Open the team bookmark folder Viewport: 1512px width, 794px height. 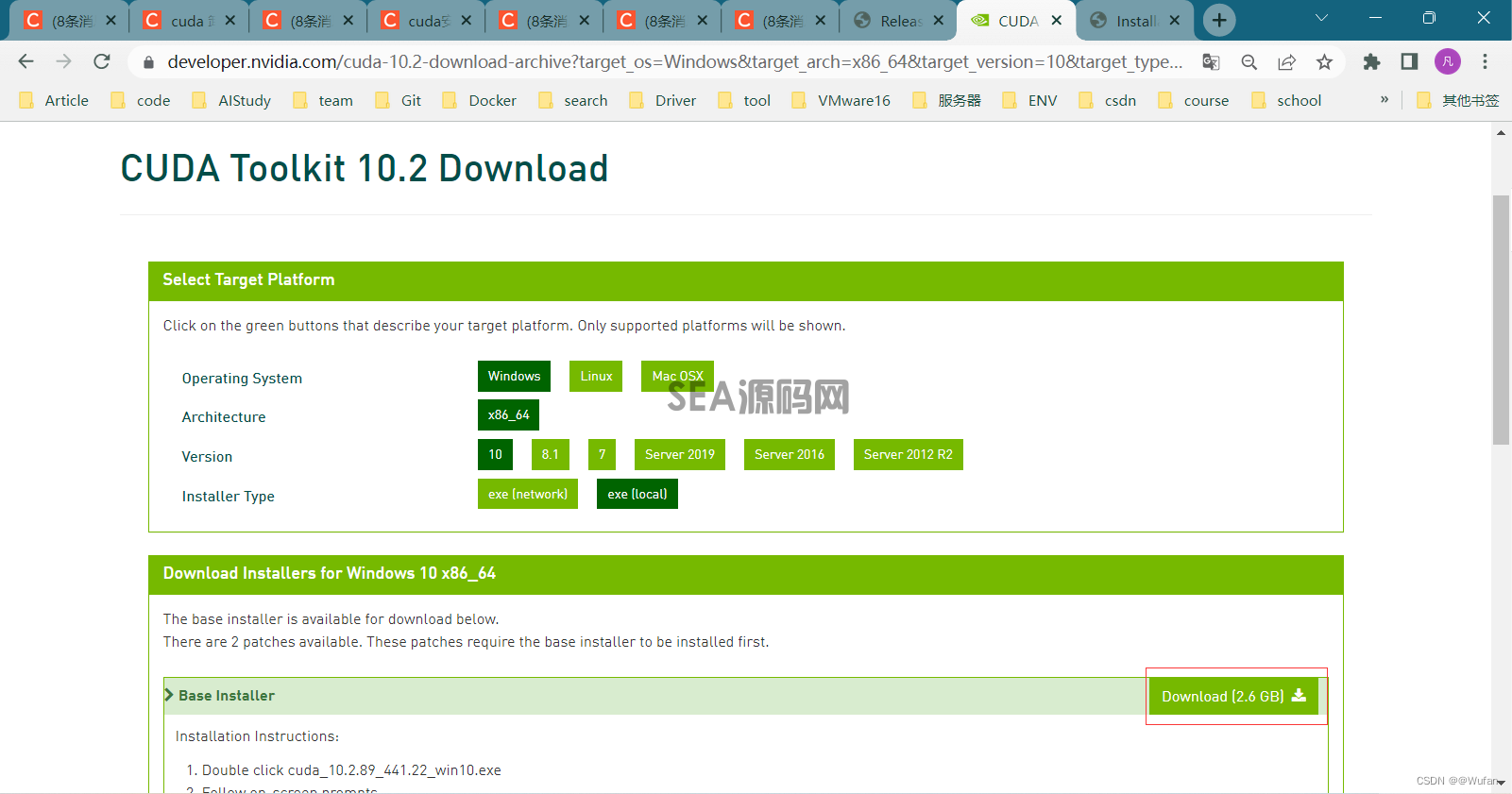coord(323,100)
